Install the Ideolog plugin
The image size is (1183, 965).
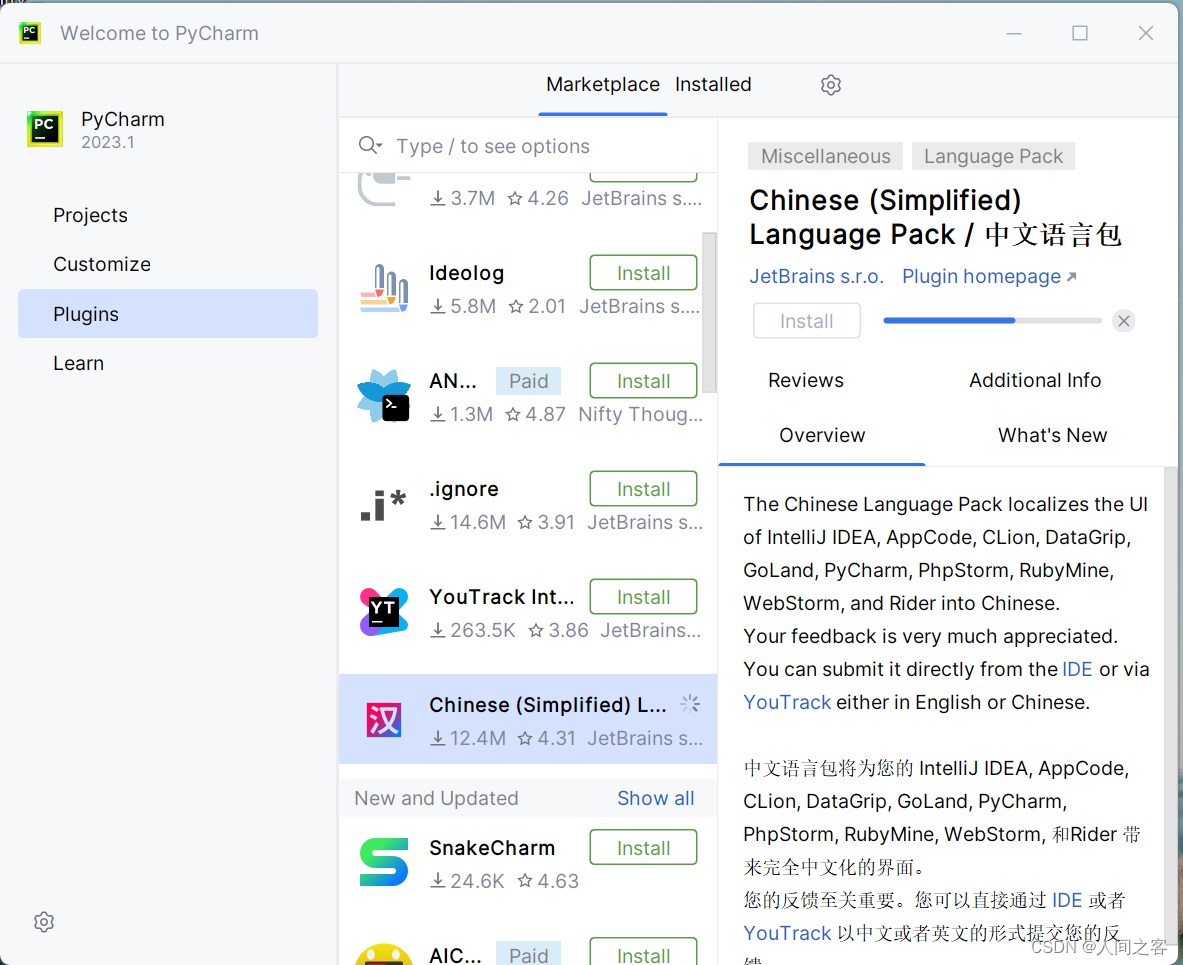coord(643,273)
